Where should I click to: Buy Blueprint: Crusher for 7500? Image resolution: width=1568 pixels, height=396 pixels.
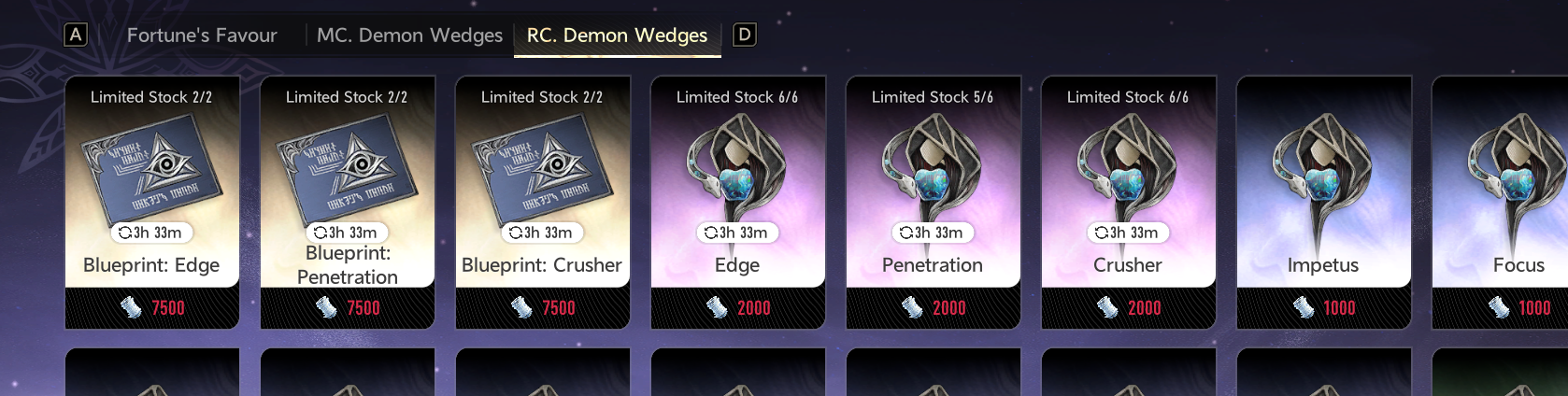click(x=543, y=307)
